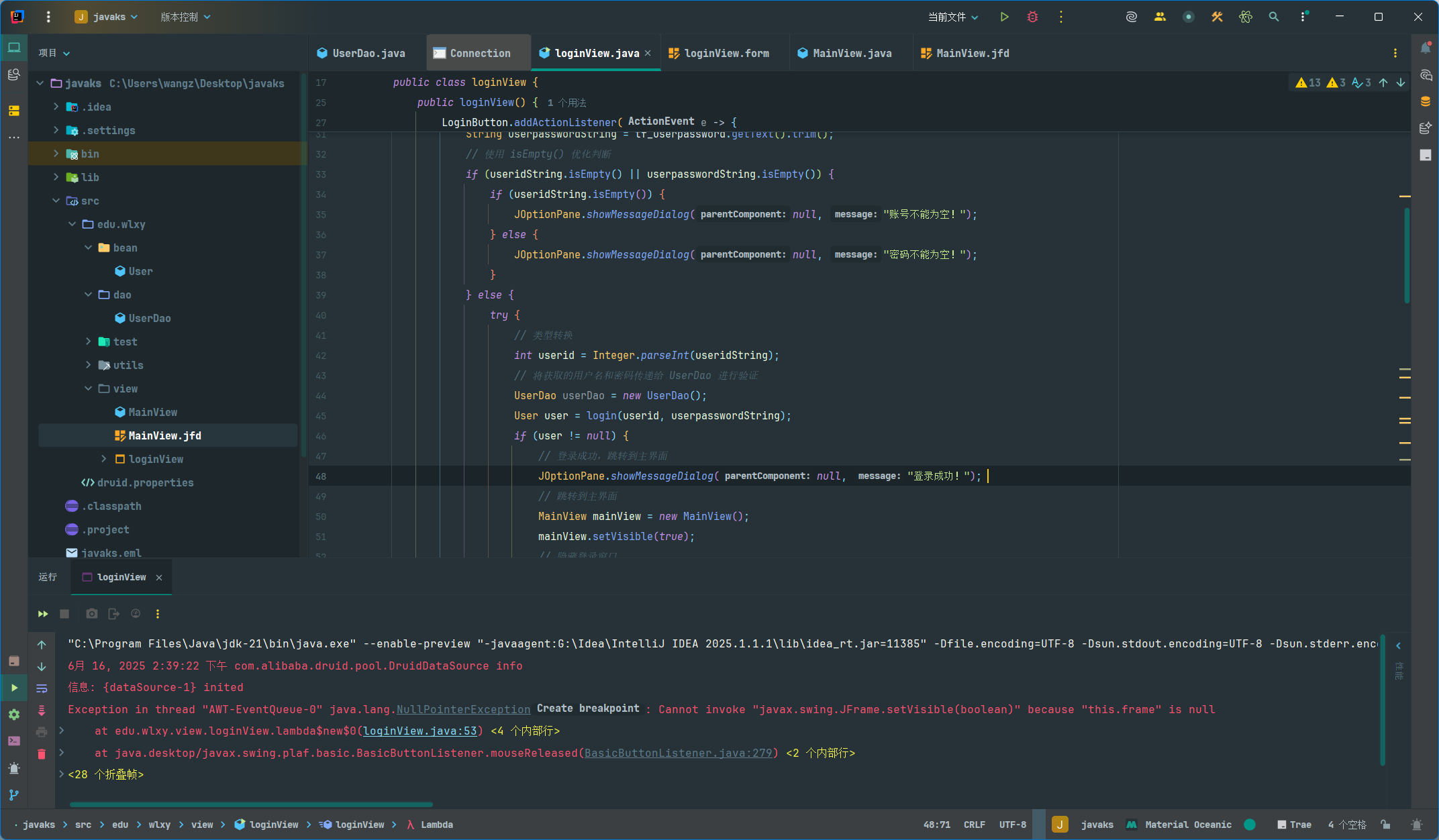Open the Notifications bell panel
This screenshot has height=840, width=1439.
pyautogui.click(x=1426, y=48)
